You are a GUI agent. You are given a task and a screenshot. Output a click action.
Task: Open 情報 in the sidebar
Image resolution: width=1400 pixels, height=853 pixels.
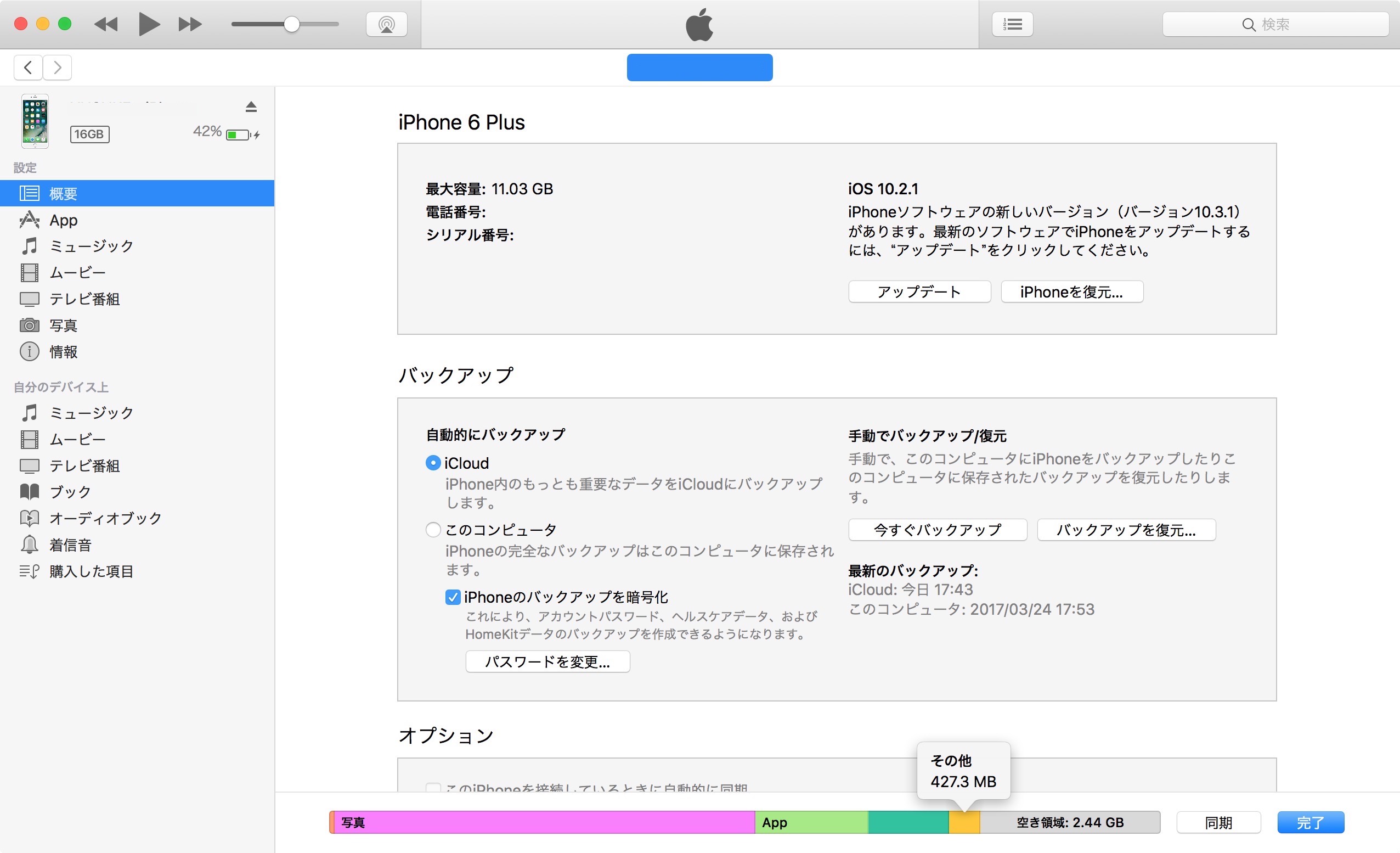pos(137,352)
